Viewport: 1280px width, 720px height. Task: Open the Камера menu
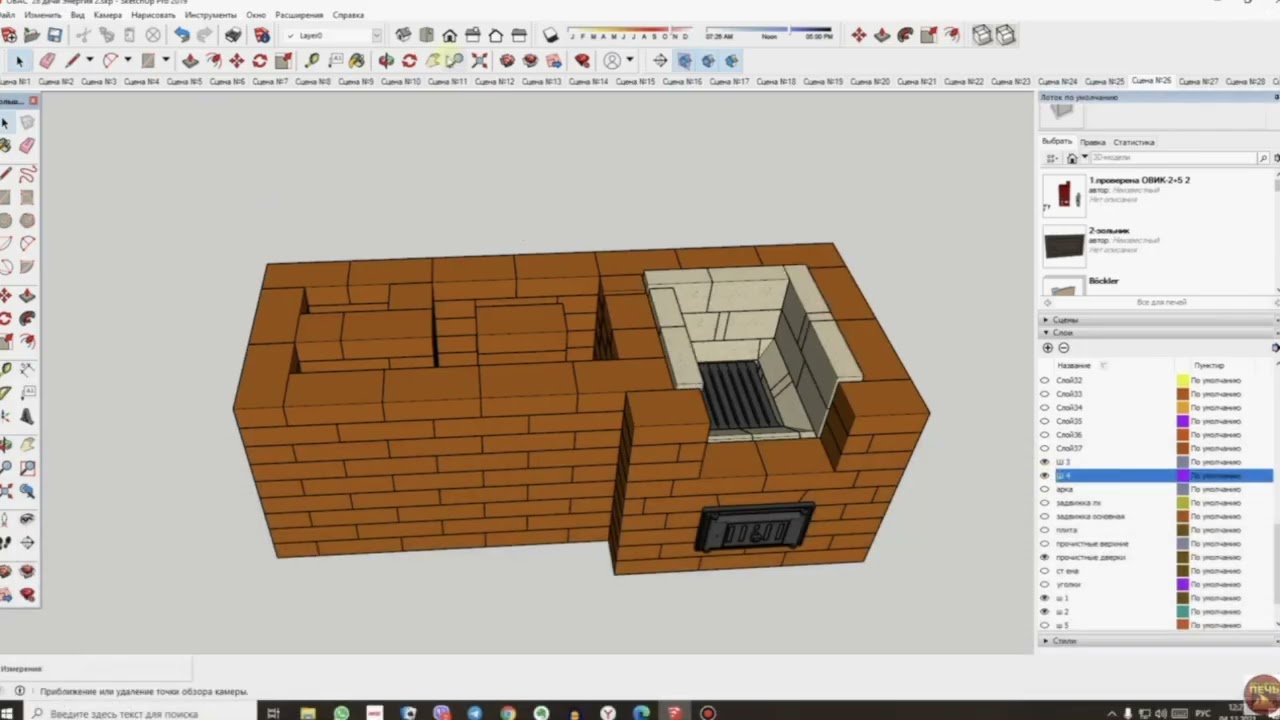click(107, 15)
